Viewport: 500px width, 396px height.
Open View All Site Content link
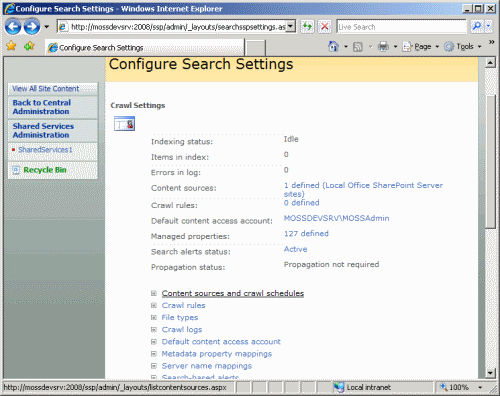[x=46, y=89]
